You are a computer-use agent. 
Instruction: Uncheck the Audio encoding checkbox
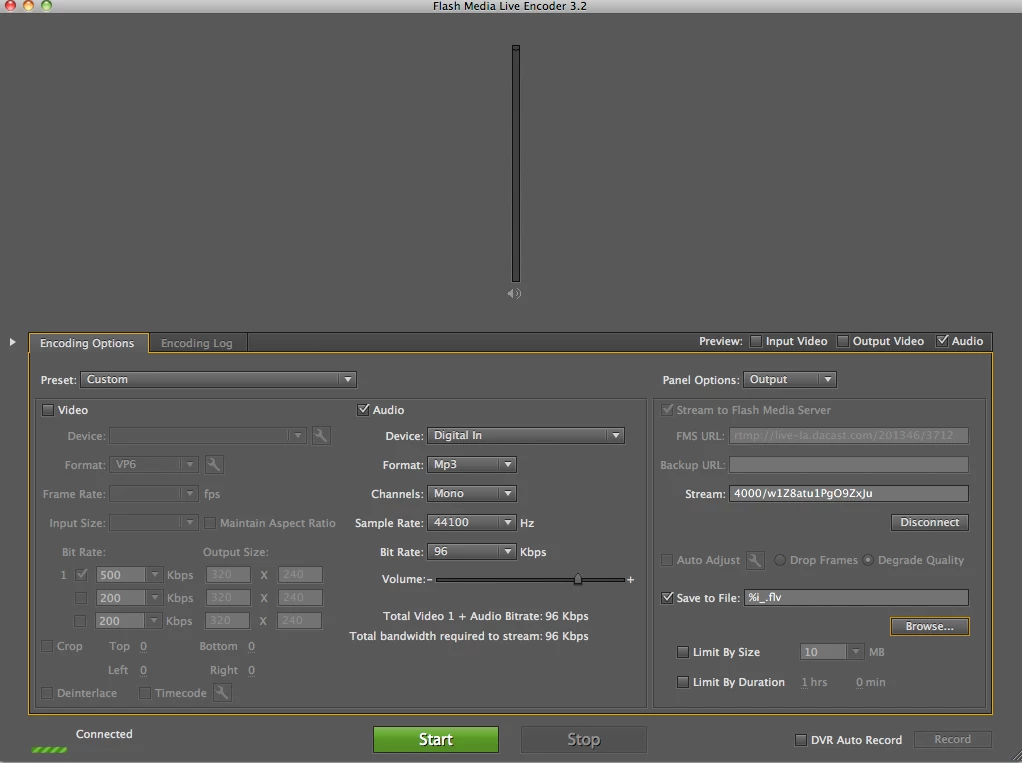click(363, 410)
